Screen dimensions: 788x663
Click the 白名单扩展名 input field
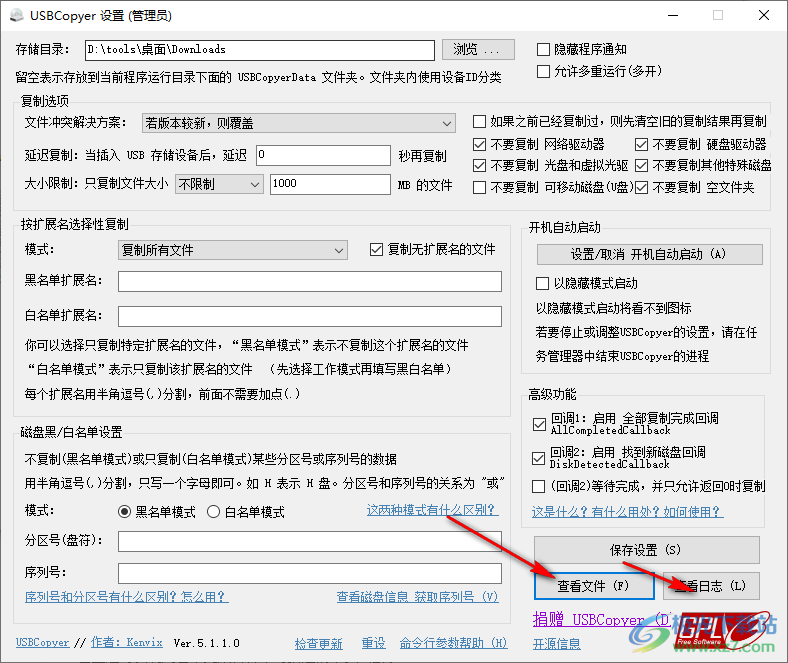(310, 317)
